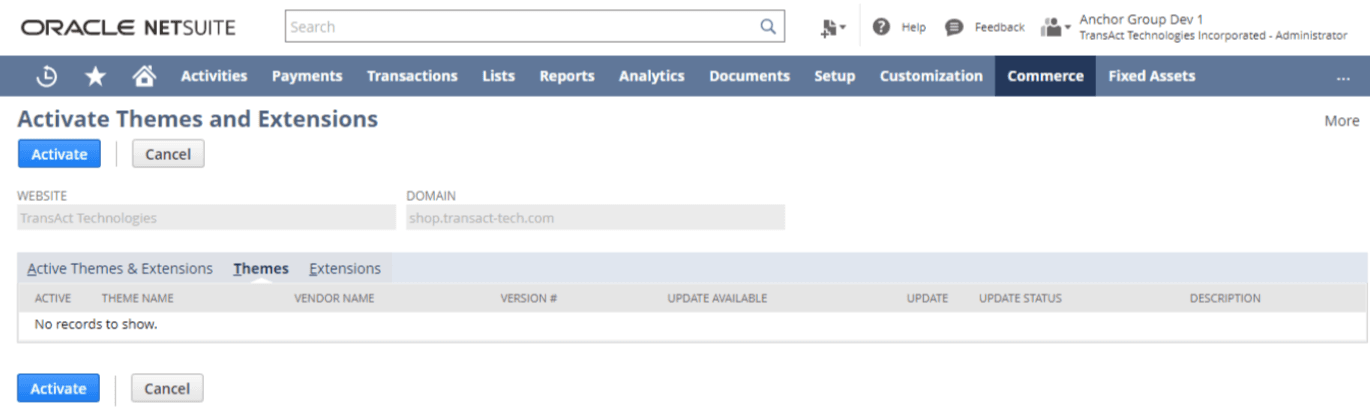Open the Create New document icon
Viewport: 1370px width, 409px height.
pos(828,28)
